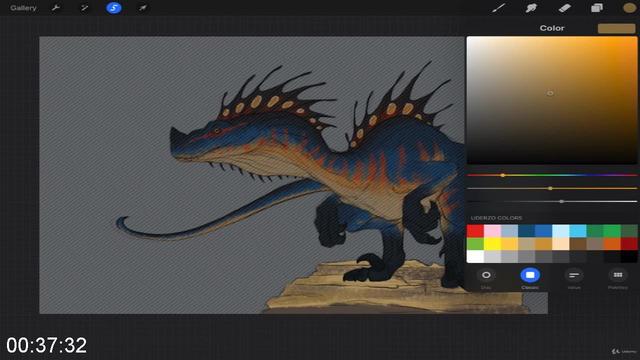640x360 pixels.
Task: Choose the brown palette swatch
Action: [578, 244]
